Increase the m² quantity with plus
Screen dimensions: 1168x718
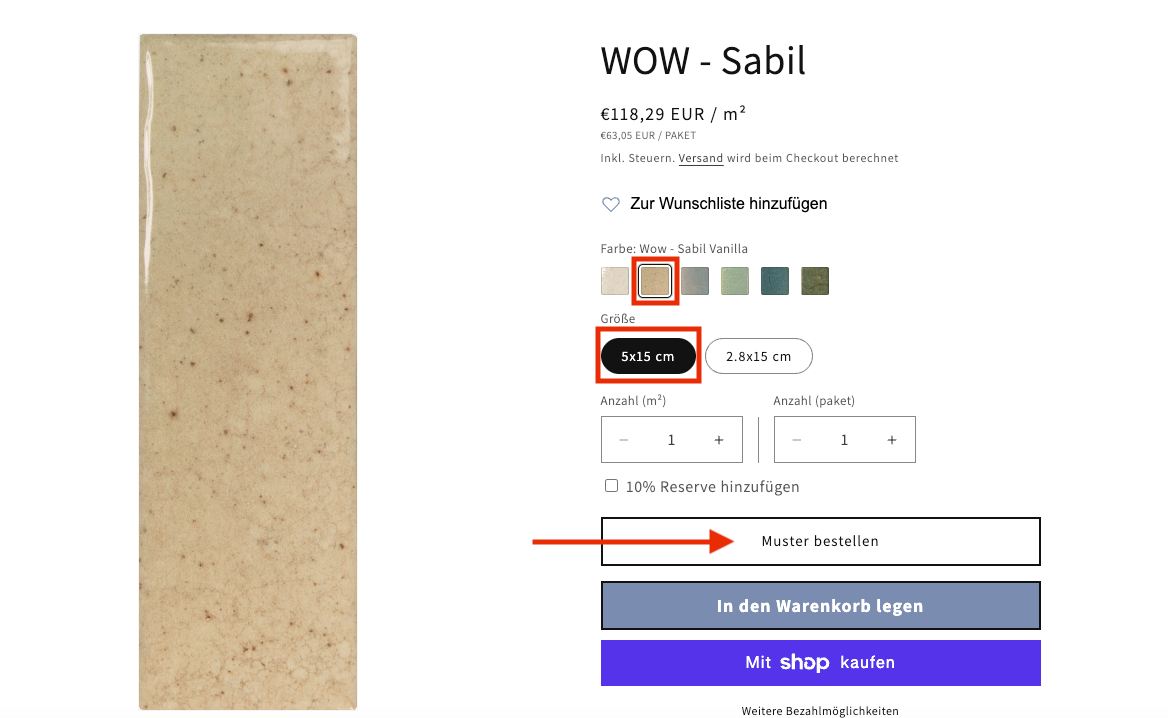718,440
